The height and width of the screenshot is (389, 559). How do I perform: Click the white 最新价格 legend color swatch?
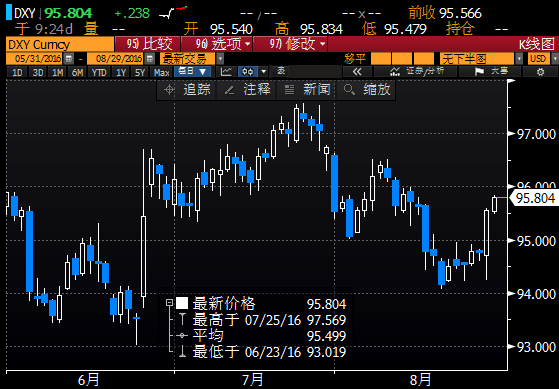click(182, 303)
